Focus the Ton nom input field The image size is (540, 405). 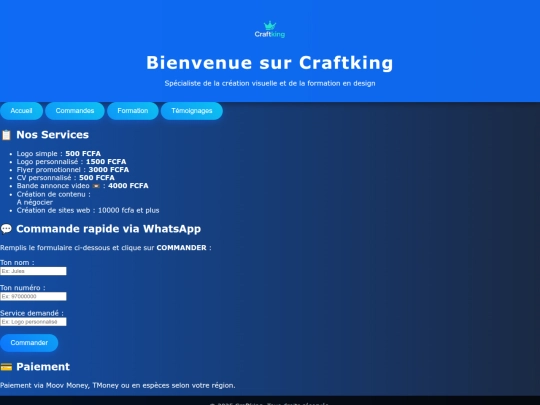point(33,271)
